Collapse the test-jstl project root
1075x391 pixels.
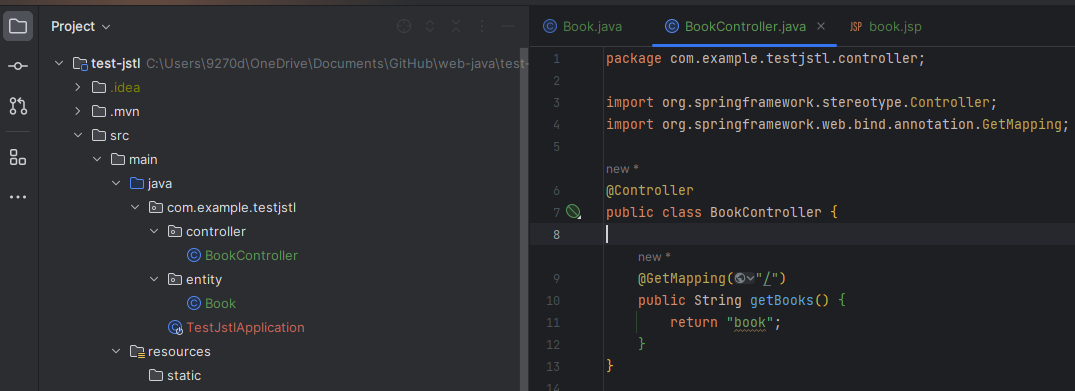click(58, 64)
